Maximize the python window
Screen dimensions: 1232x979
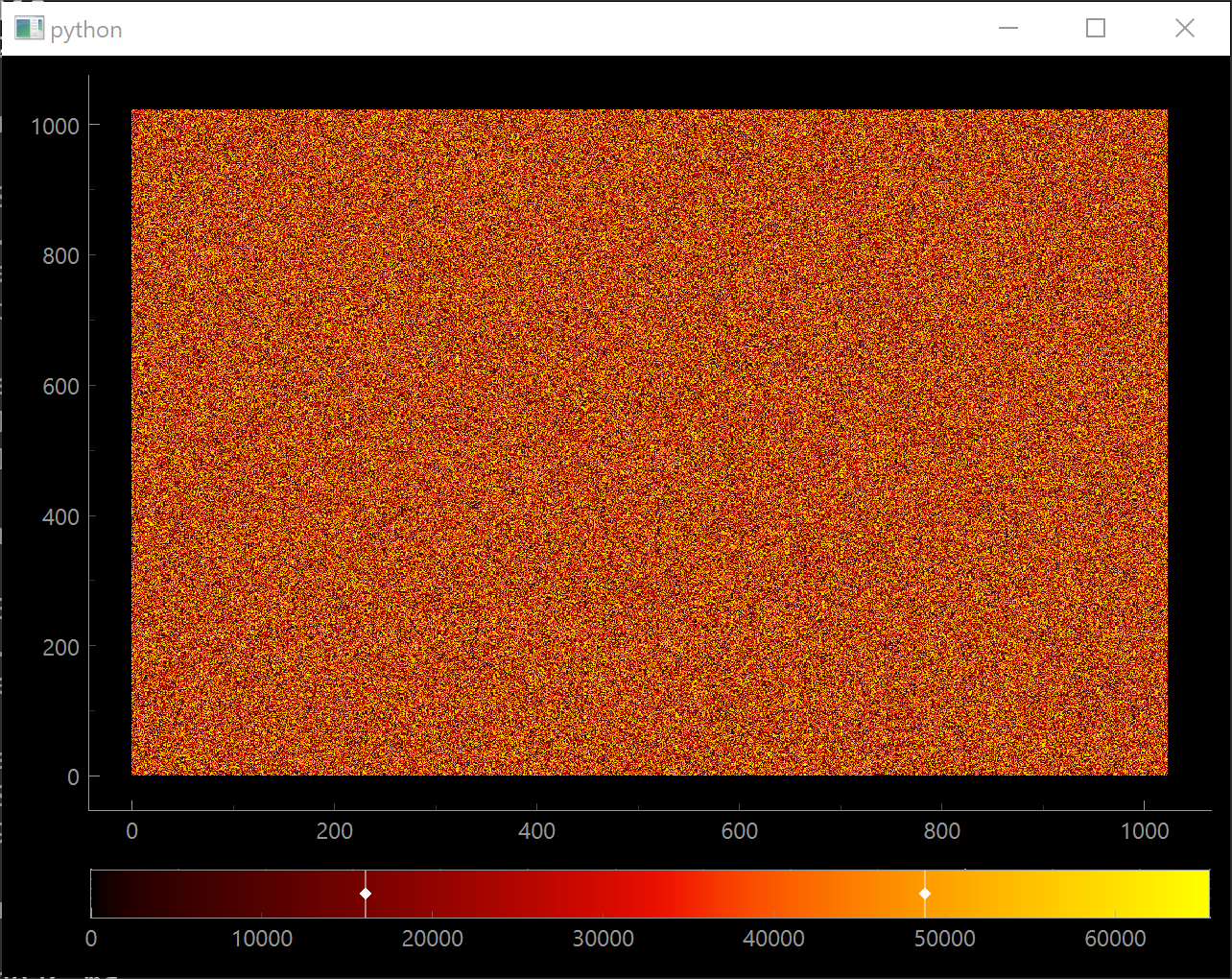(1096, 28)
